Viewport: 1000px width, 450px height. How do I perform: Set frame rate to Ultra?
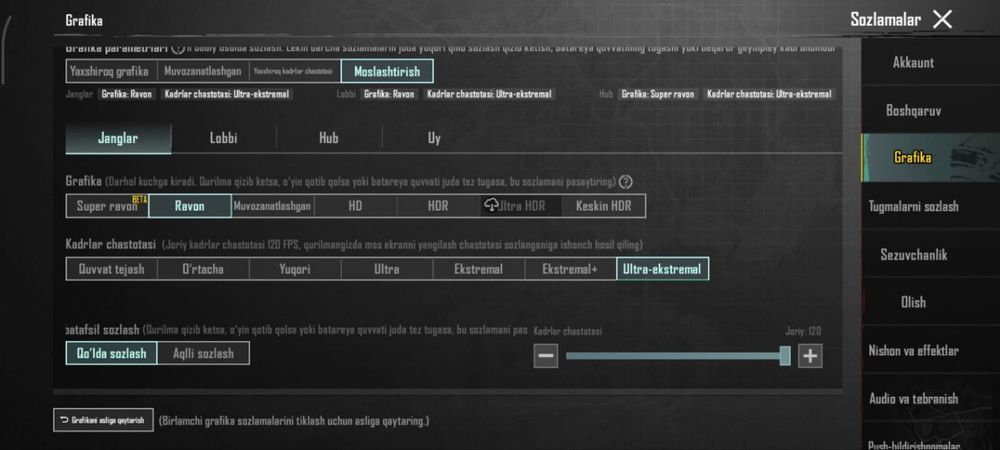tap(386, 269)
